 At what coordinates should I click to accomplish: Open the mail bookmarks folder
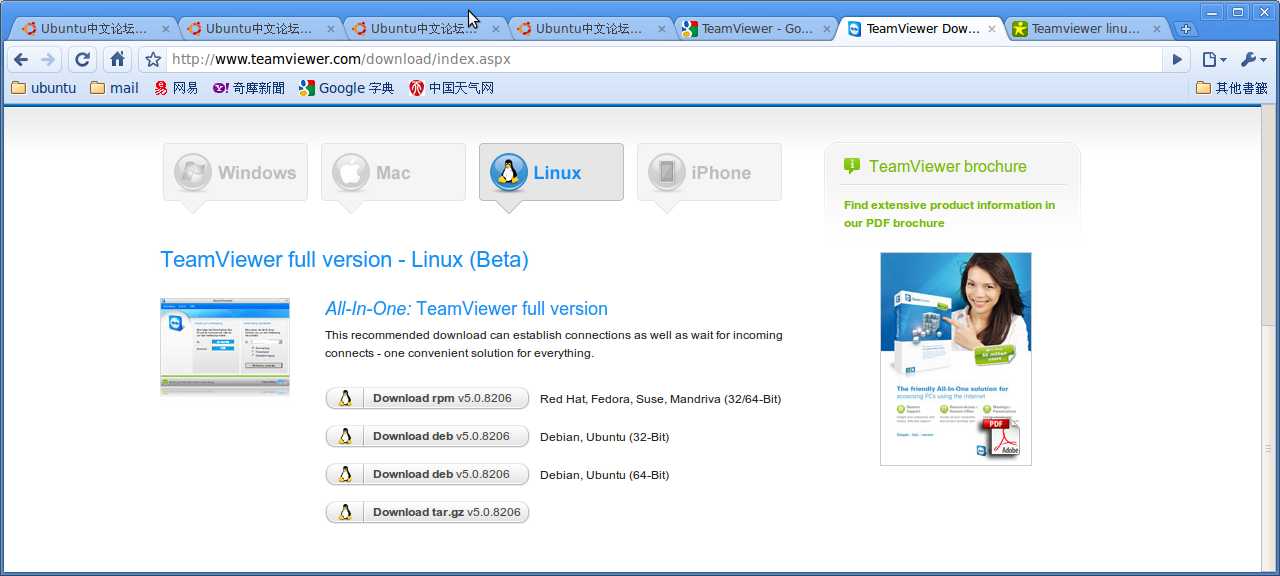click(114, 88)
